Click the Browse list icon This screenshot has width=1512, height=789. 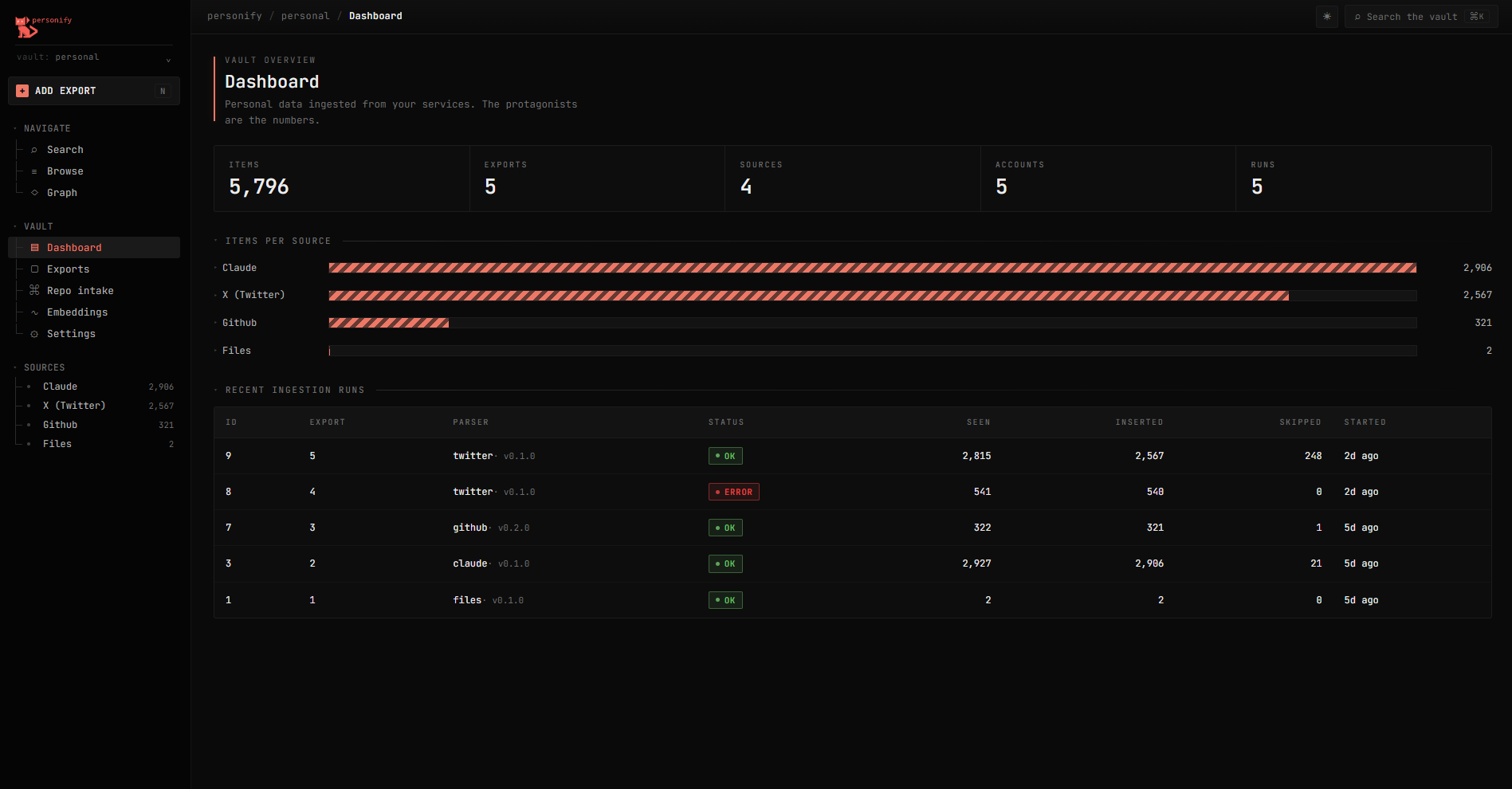coord(34,171)
